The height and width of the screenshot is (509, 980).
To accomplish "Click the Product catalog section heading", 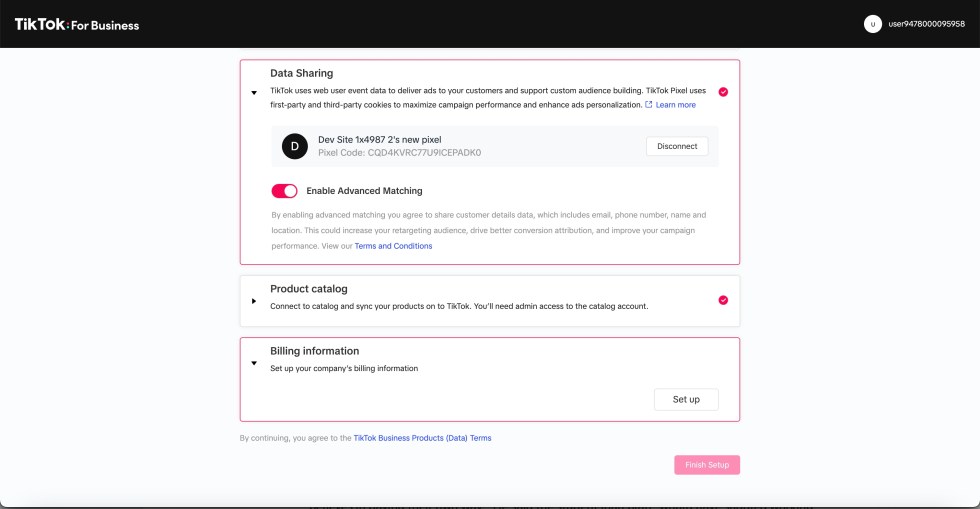I will (309, 289).
